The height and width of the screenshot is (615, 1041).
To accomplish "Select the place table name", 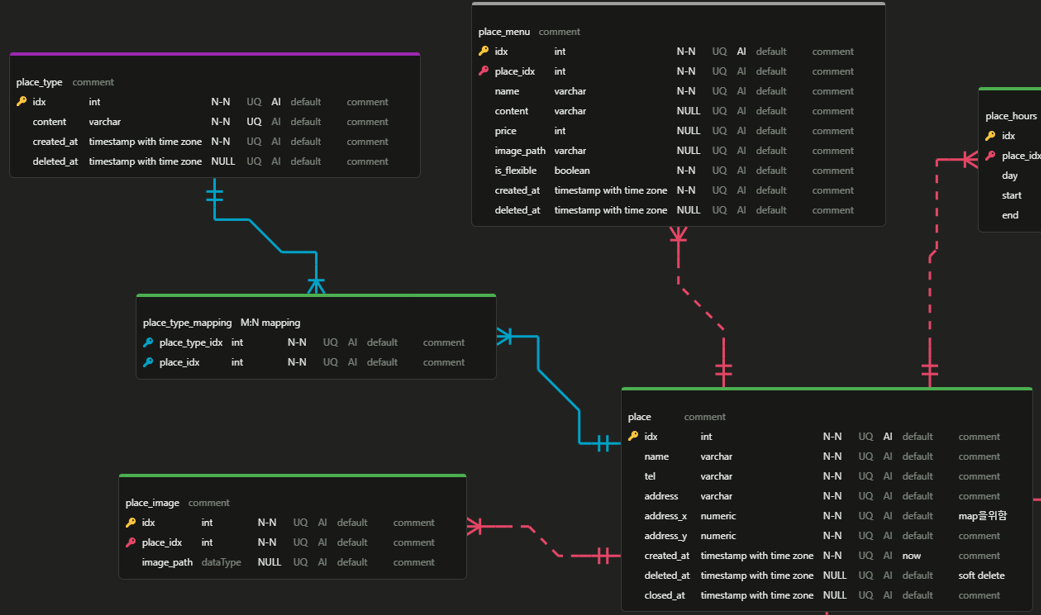I will click(639, 417).
